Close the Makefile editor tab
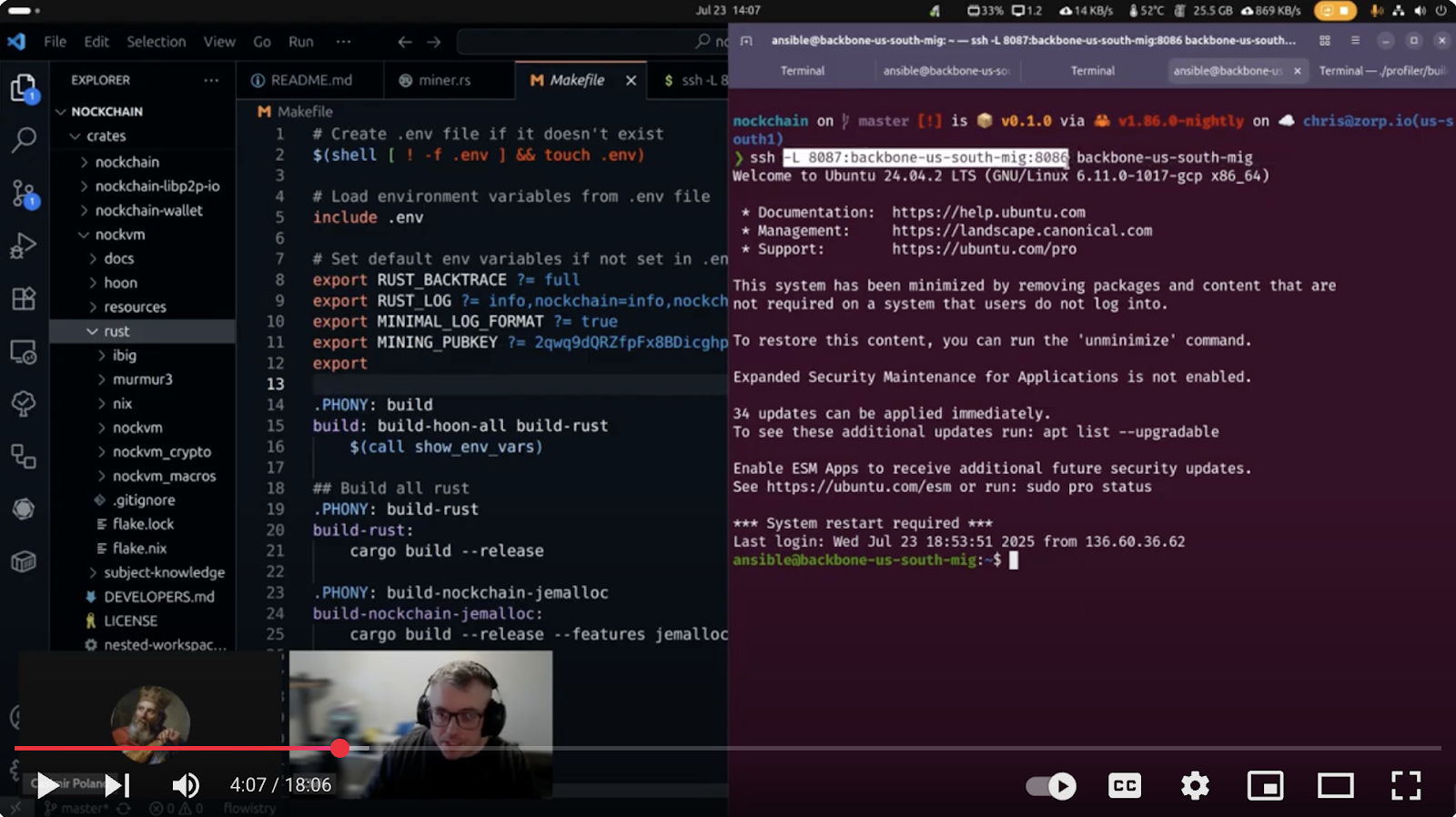The height and width of the screenshot is (817, 1456). [x=631, y=80]
